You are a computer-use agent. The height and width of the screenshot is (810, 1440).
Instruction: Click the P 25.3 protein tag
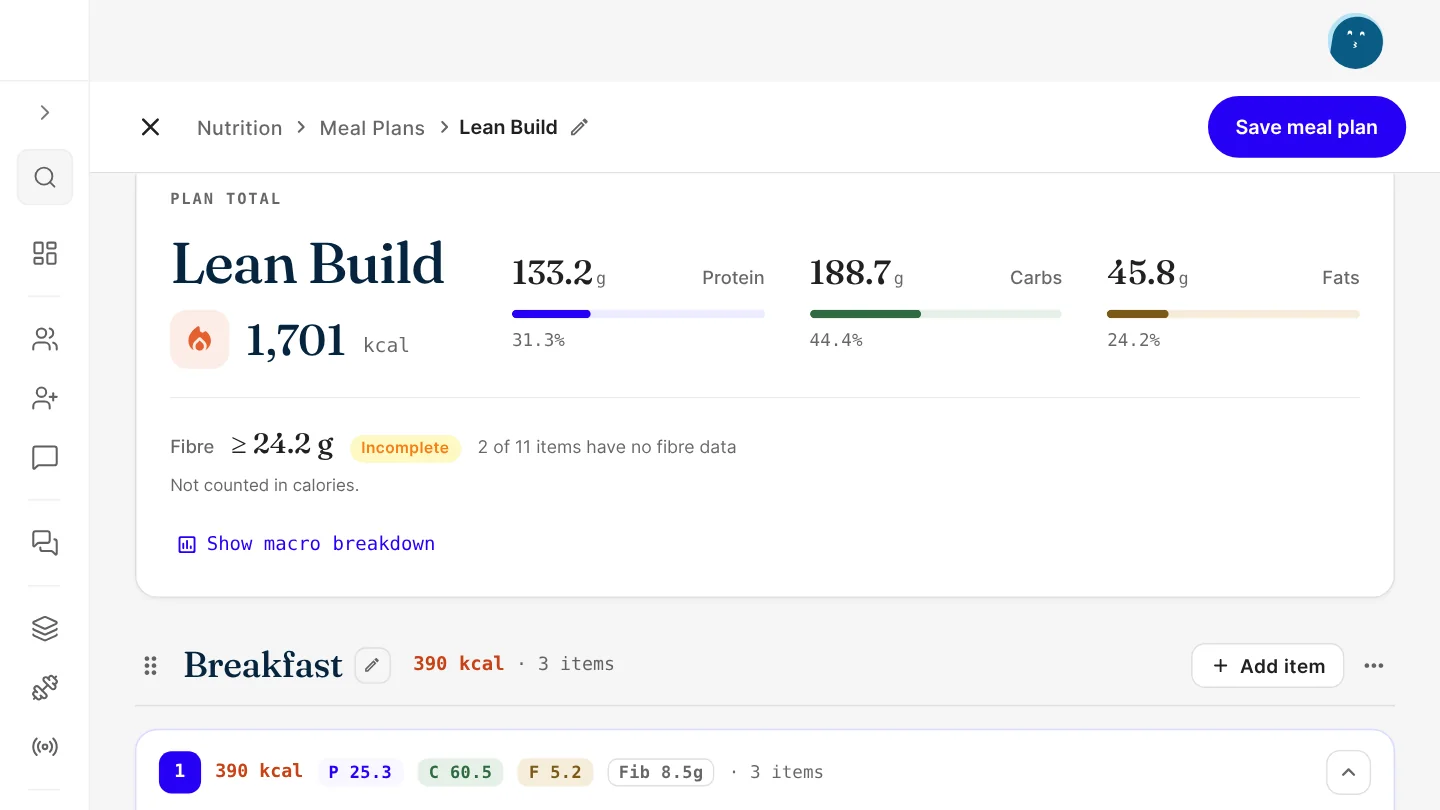[360, 772]
